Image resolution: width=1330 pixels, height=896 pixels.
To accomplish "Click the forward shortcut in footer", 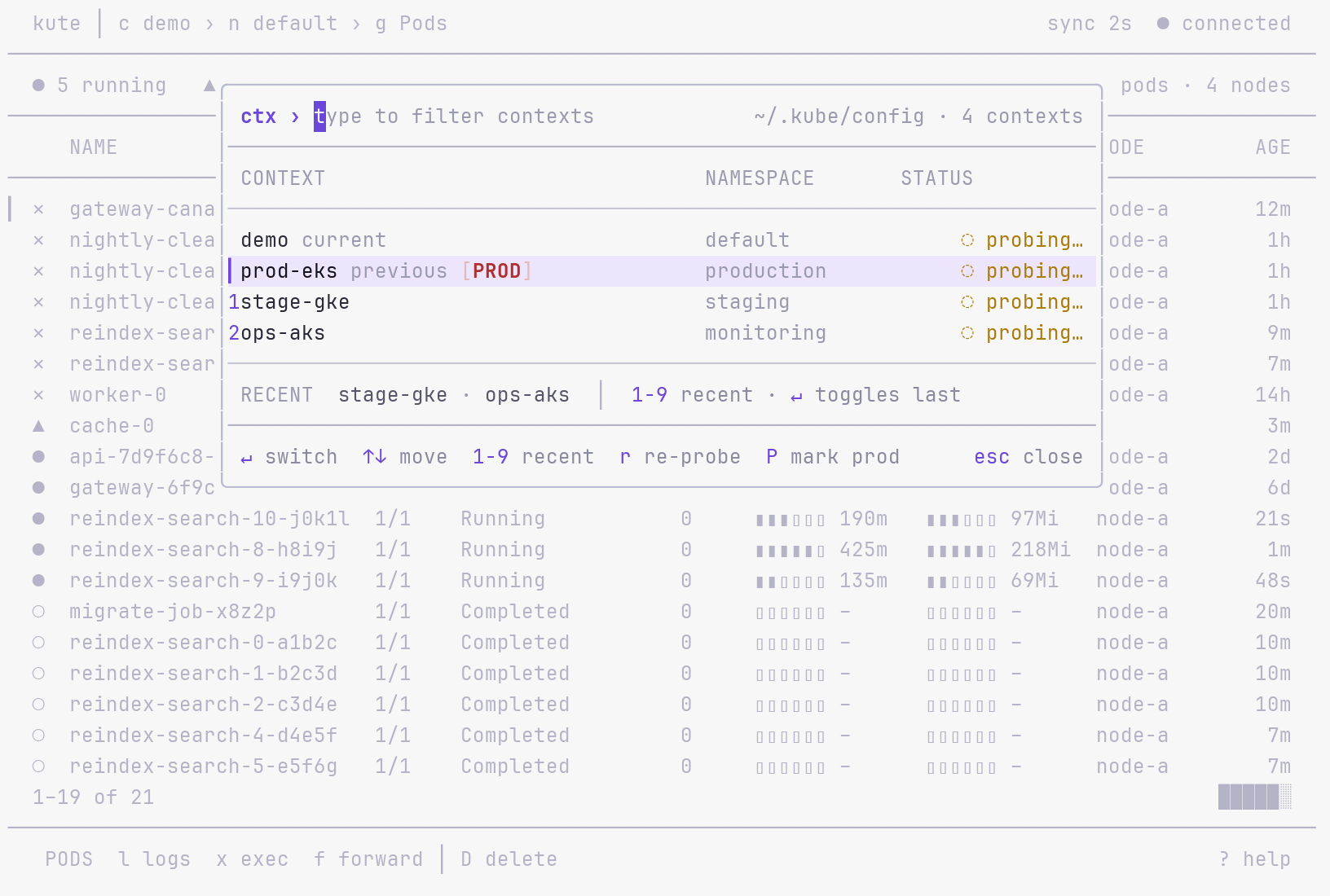I will click(368, 859).
